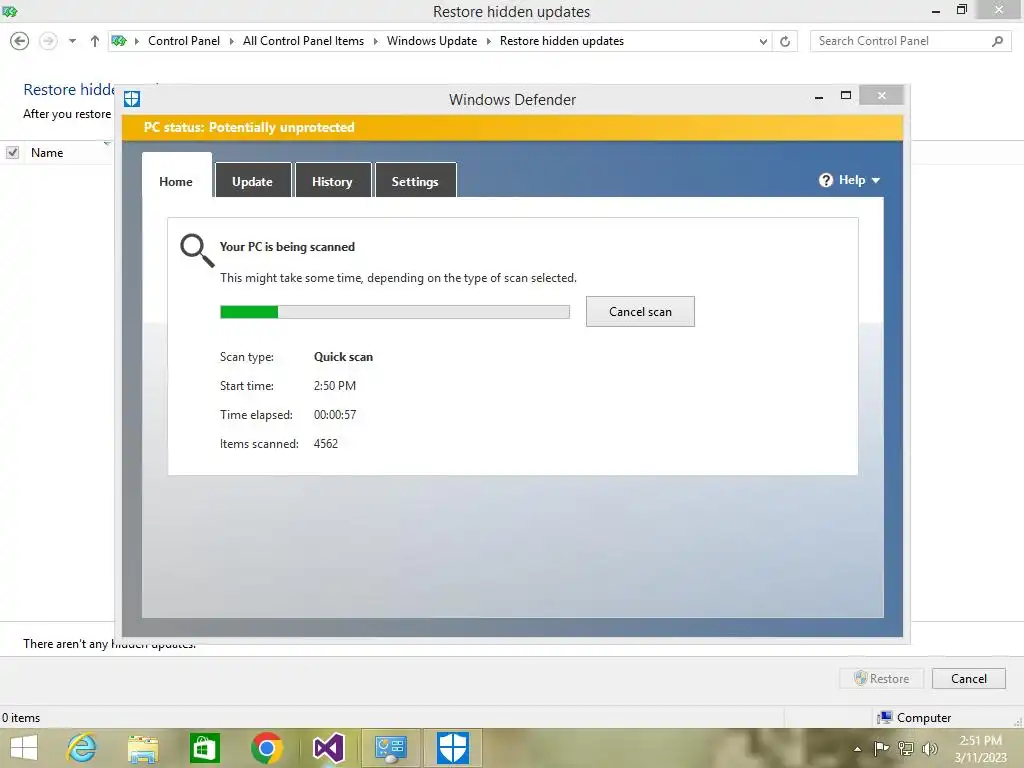Click the '2:50 PM' start time value
The image size is (1024, 768).
click(x=335, y=385)
